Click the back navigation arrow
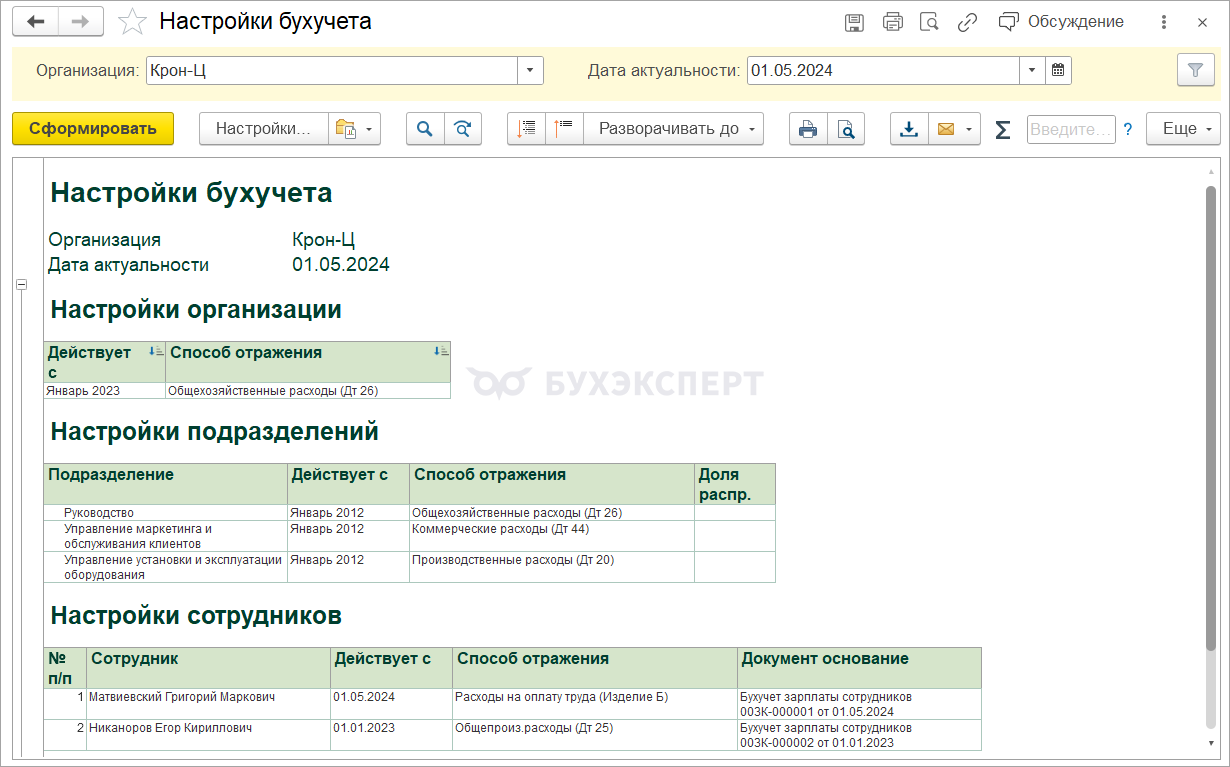1230x767 pixels. (35, 22)
